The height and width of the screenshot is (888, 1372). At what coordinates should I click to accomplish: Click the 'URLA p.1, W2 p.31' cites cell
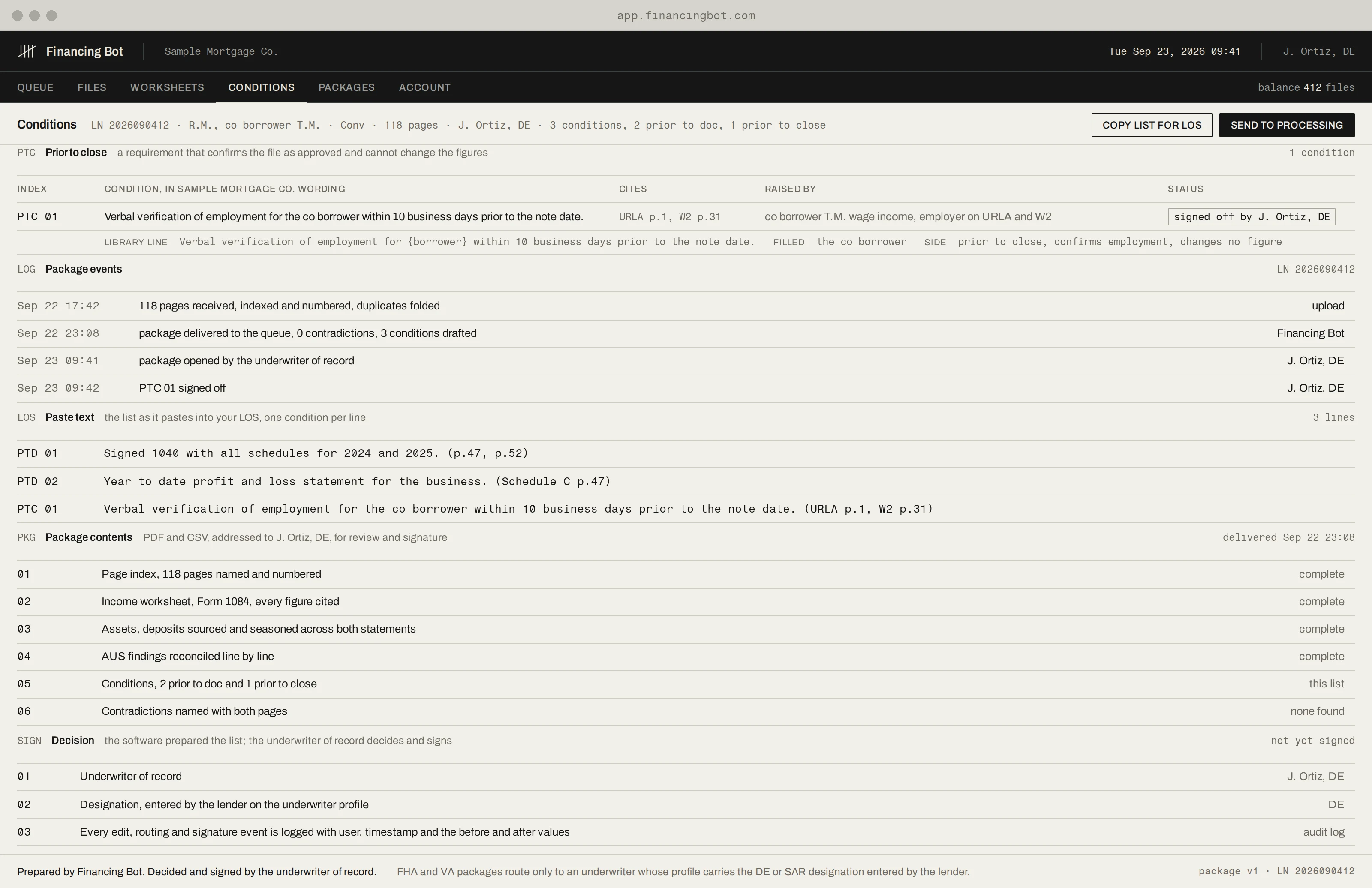670,217
